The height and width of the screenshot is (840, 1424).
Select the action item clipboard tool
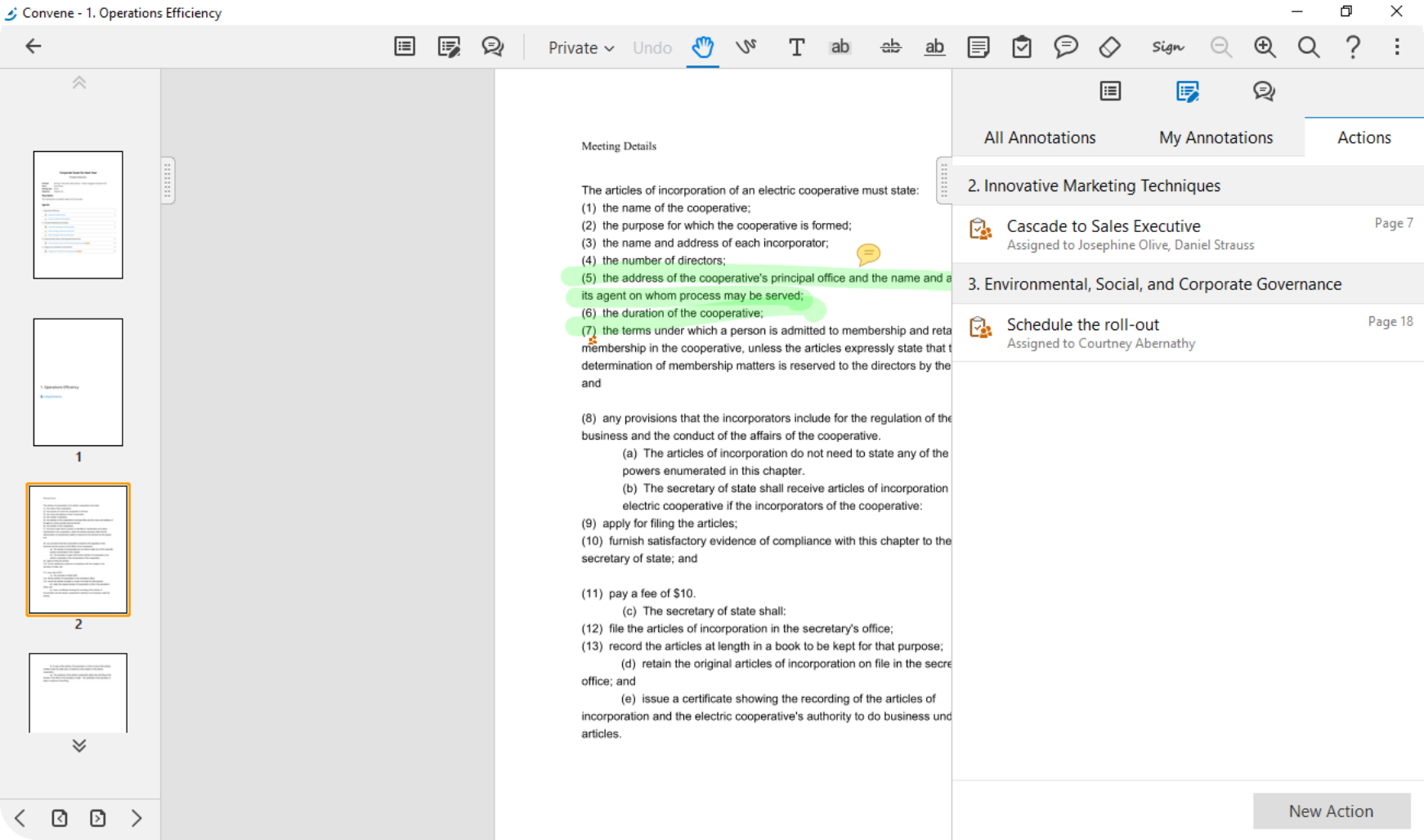(1022, 47)
